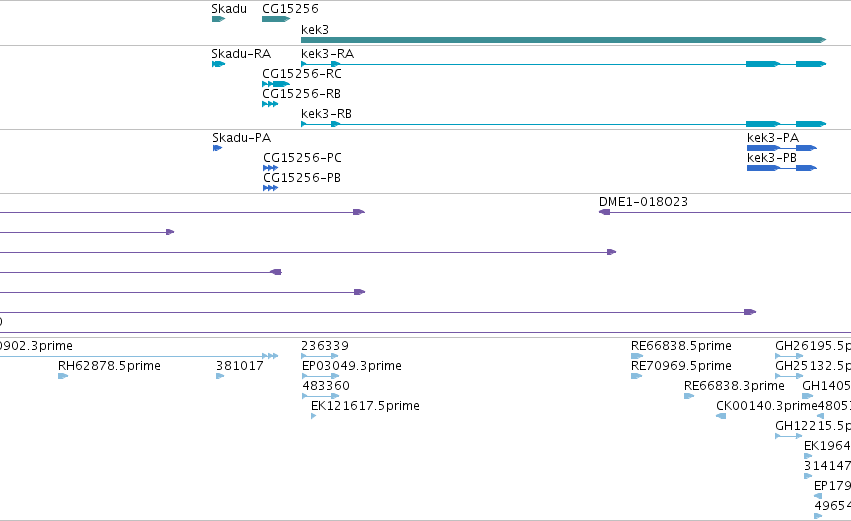The image size is (851, 521).
Task: Select the 381017 feature marker
Action: coord(220,376)
